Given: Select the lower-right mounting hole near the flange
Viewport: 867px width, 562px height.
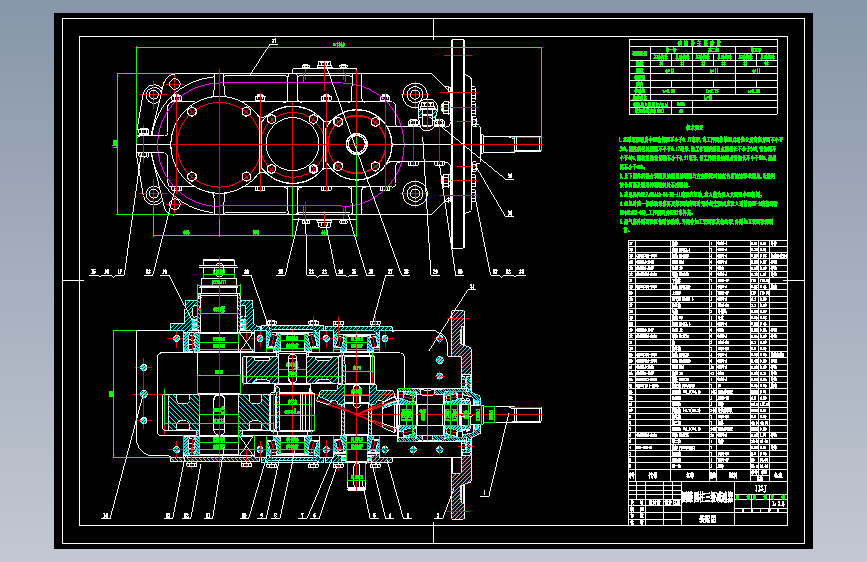Looking at the screenshot, I should point(414,194).
